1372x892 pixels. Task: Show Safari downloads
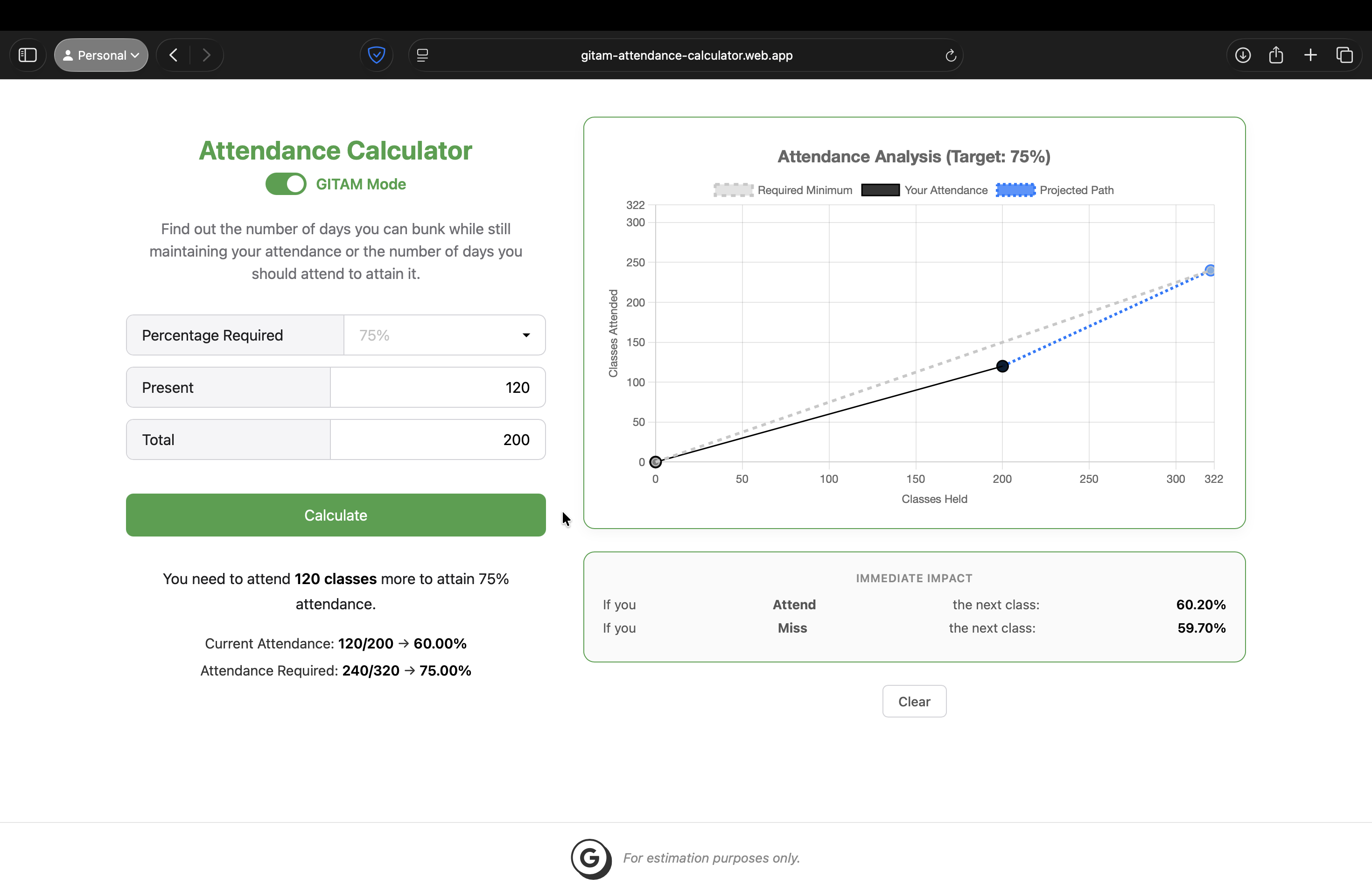(x=1243, y=56)
